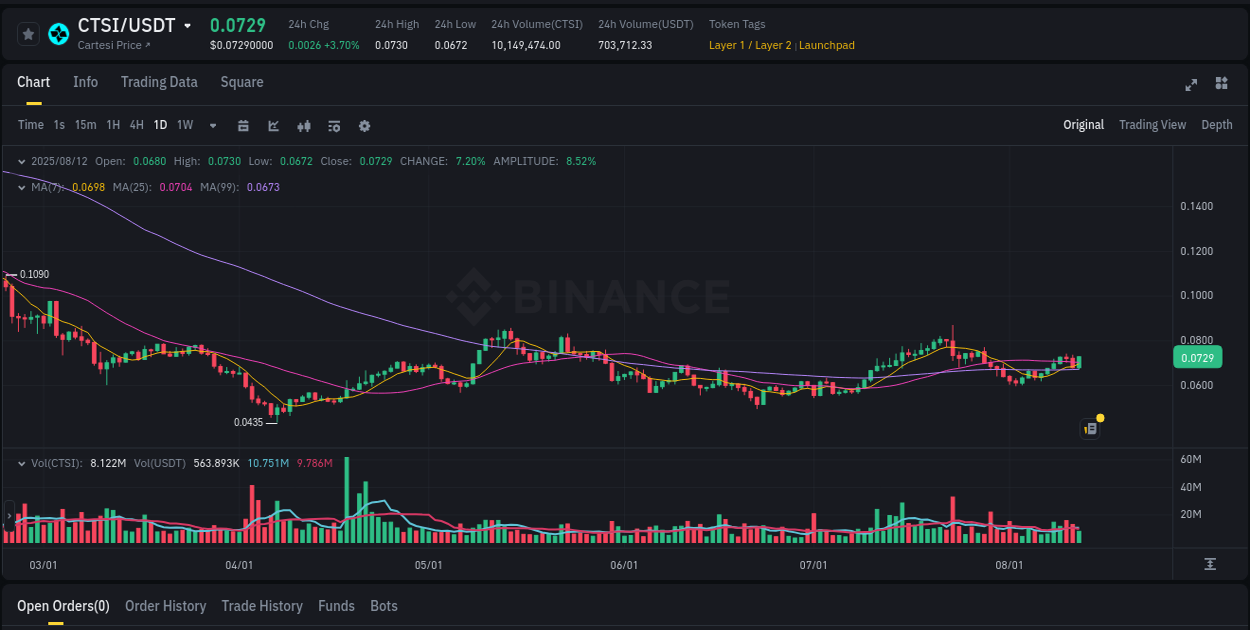The width and height of the screenshot is (1250, 630).
Task: Select the 1W timeframe
Action: [x=184, y=125]
